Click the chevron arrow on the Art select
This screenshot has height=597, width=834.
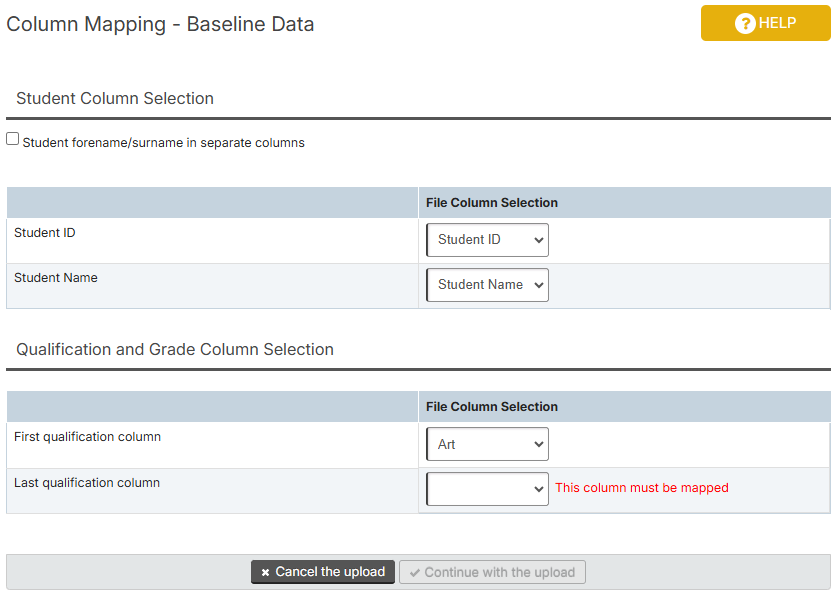click(x=538, y=444)
